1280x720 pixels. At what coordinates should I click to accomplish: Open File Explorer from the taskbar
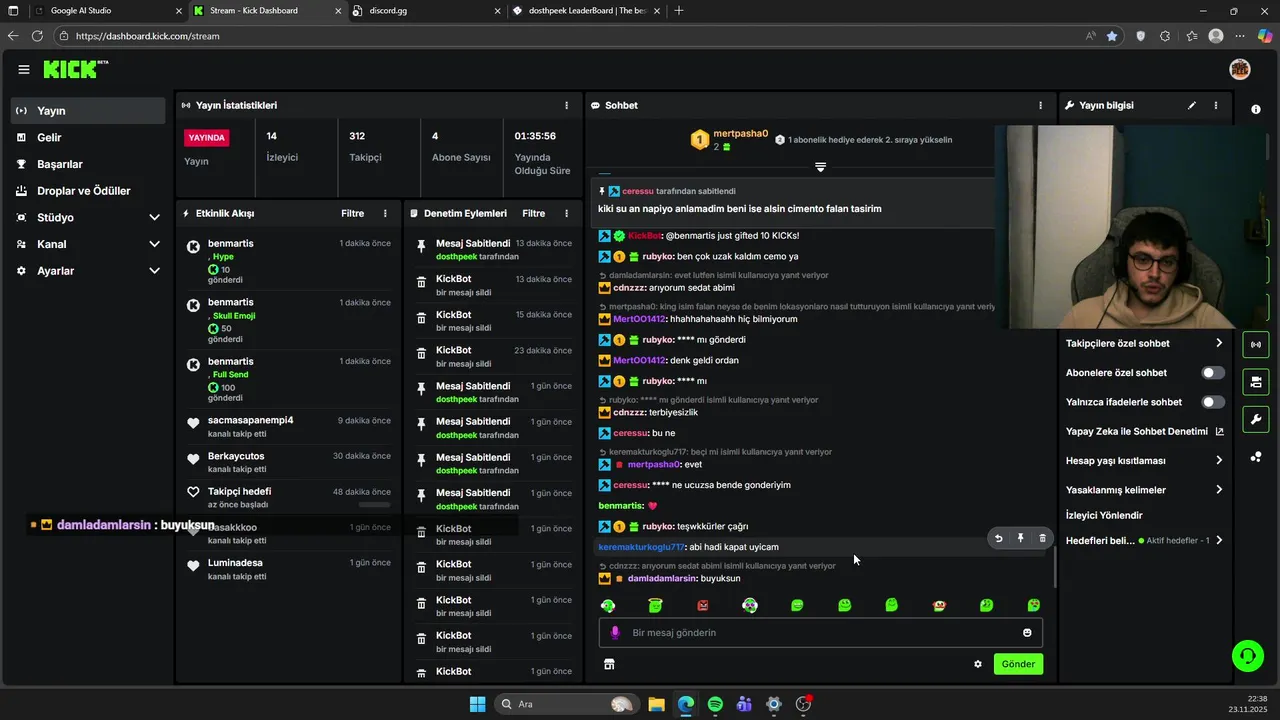click(656, 704)
